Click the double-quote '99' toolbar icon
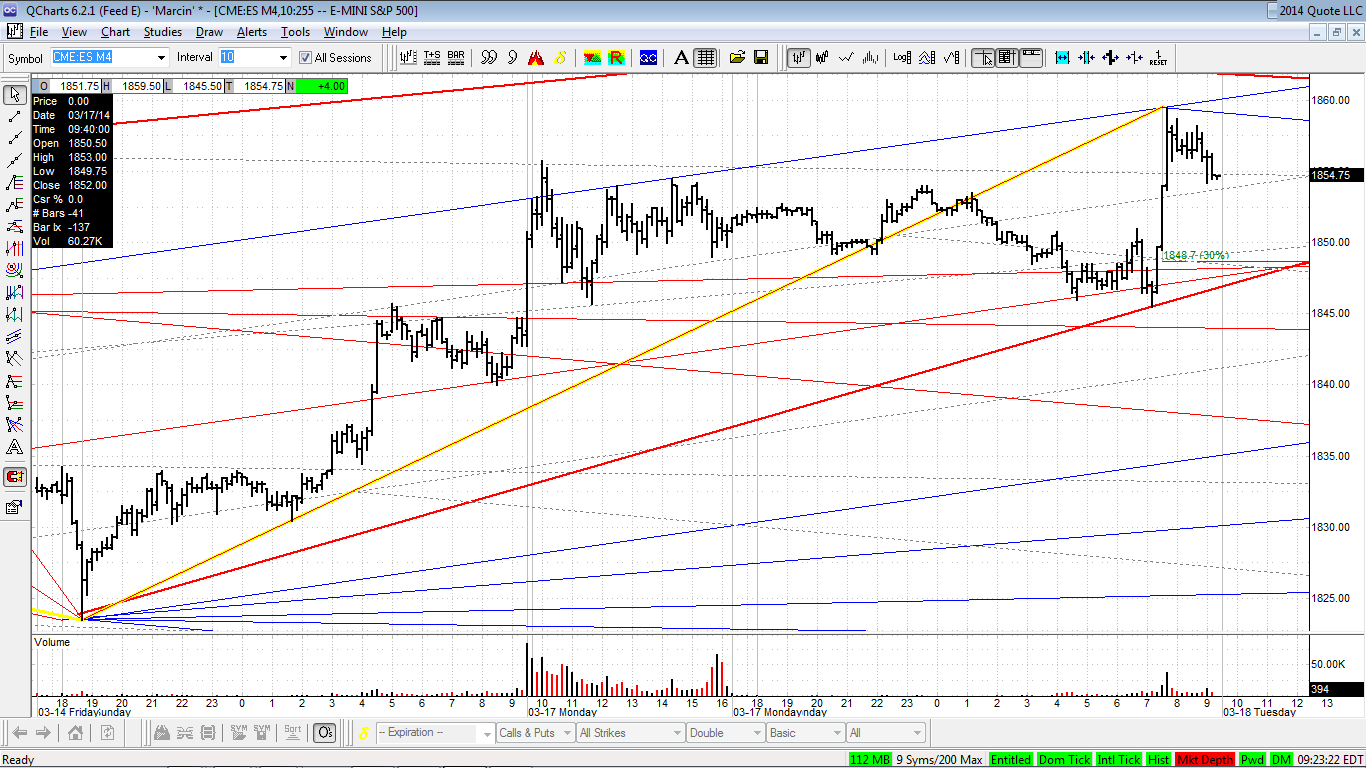Viewport: 1366px width, 768px height. [489, 57]
